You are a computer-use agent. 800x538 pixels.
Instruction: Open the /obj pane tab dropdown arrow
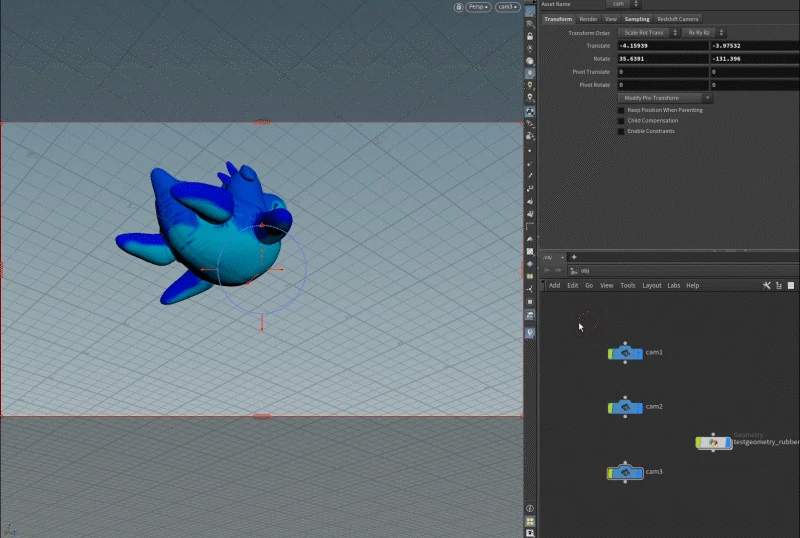click(562, 257)
